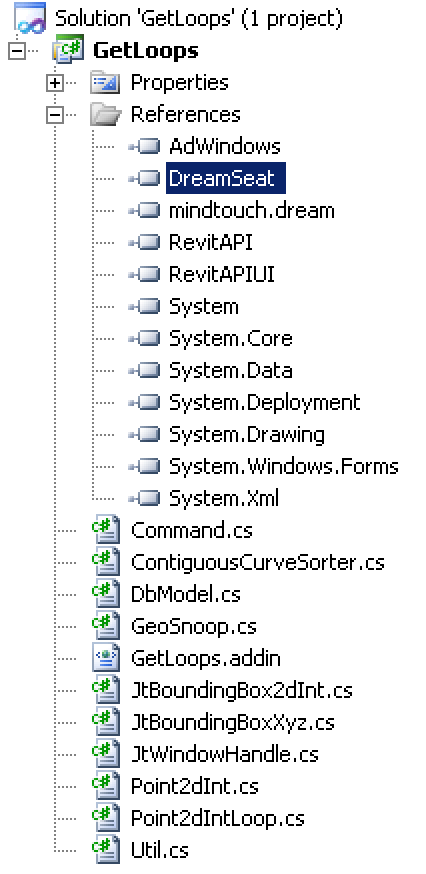Click the JtBoundingBoxXyz.cs file icon
Image resolution: width=426 pixels, height=874 pixels.
point(106,723)
